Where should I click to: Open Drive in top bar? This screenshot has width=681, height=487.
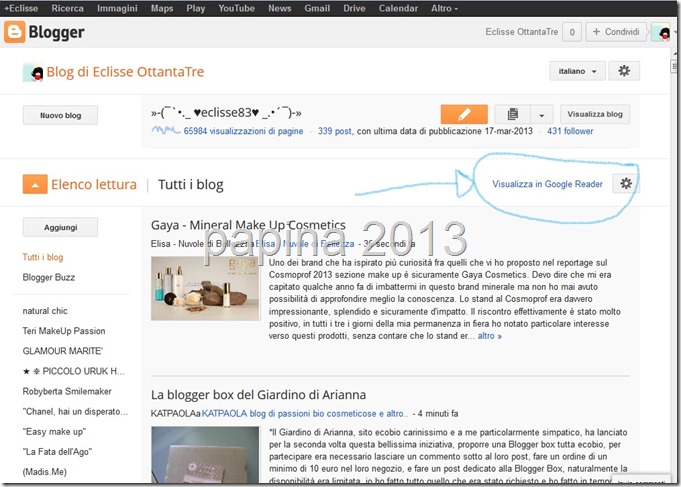[x=354, y=8]
